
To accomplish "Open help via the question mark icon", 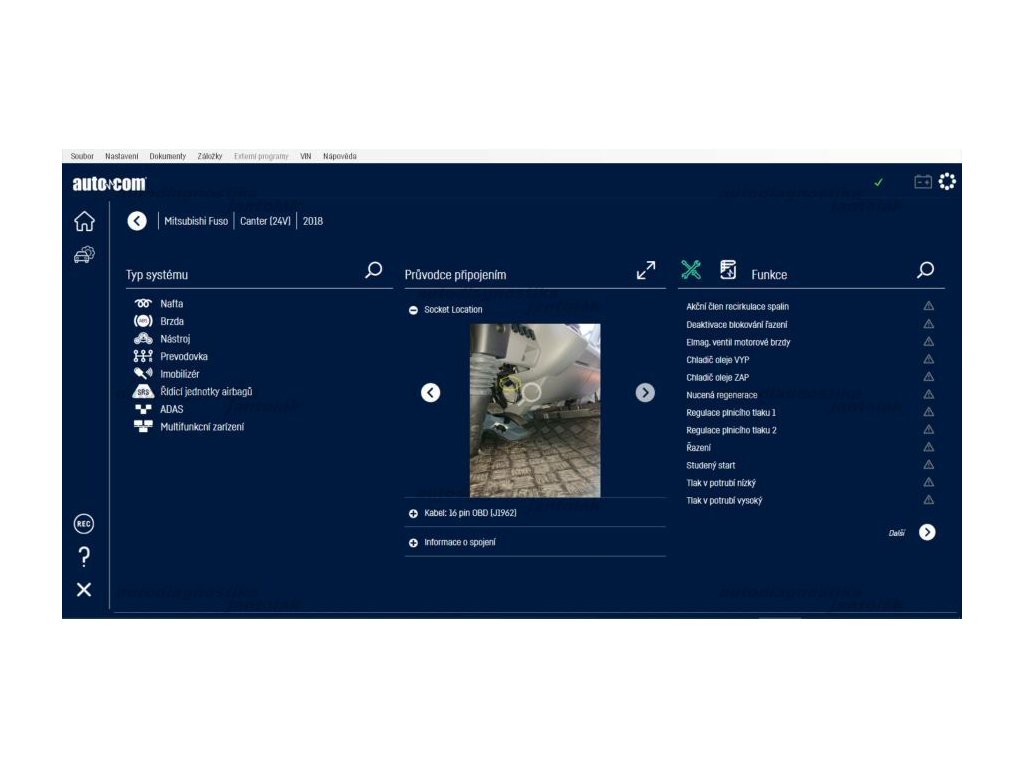I will 84,557.
